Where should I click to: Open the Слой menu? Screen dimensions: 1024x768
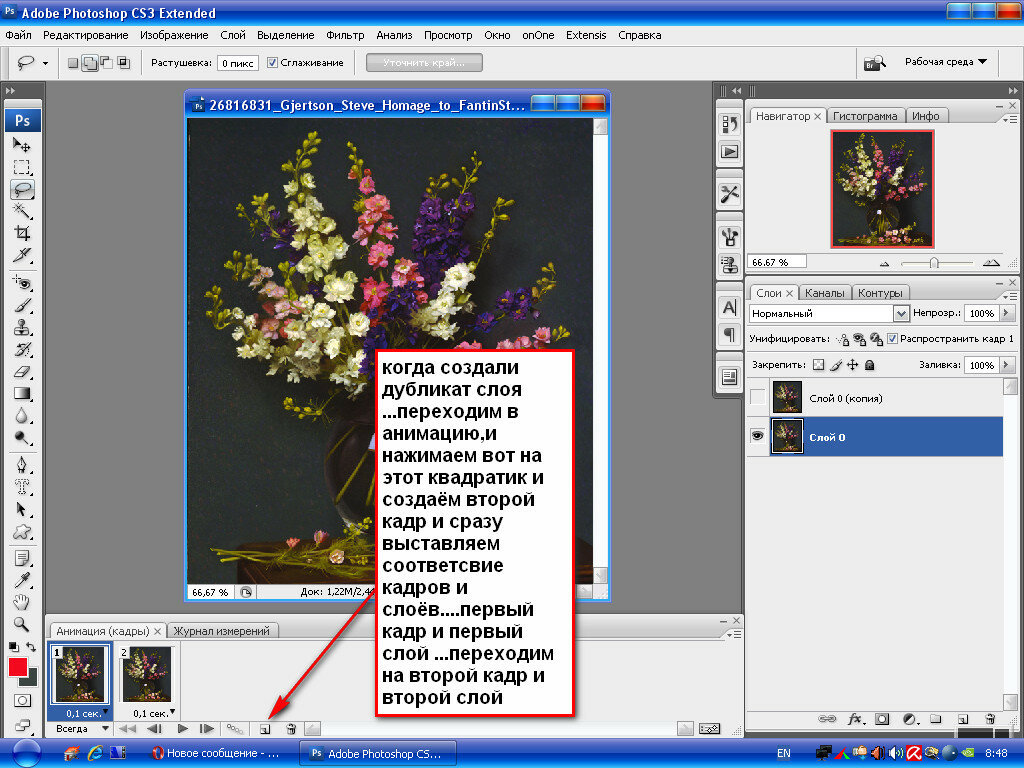click(x=233, y=35)
